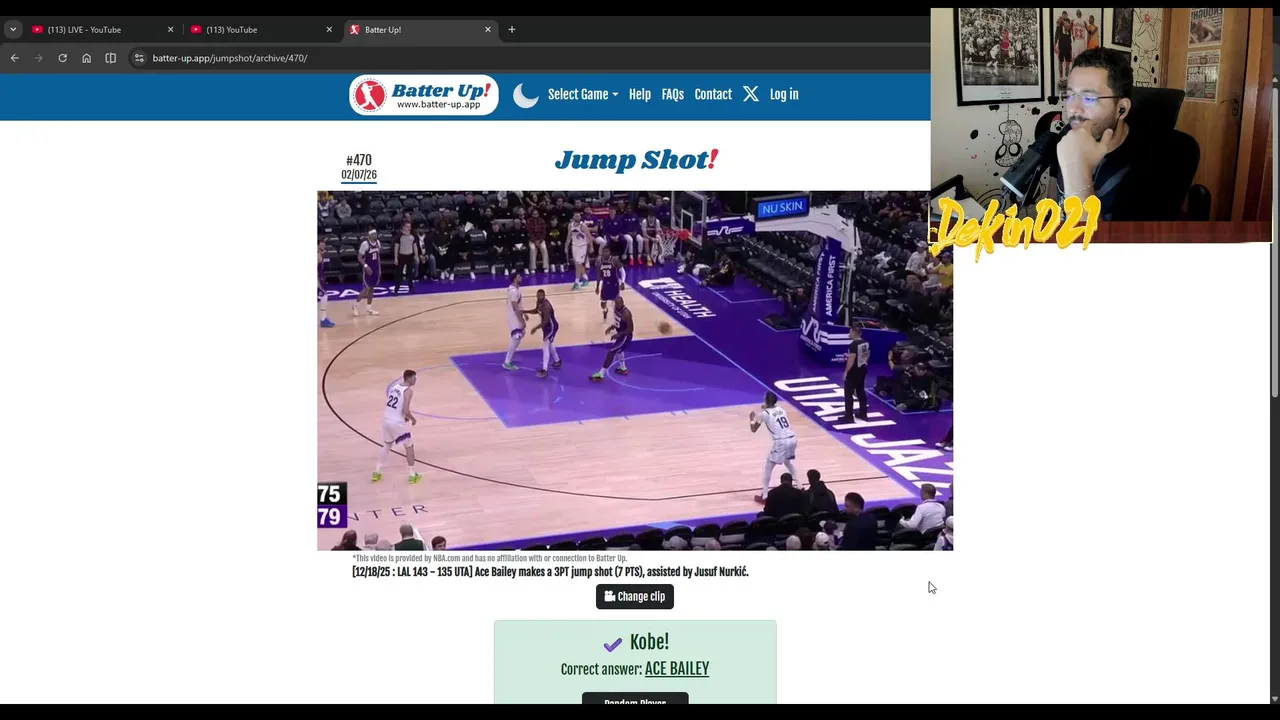Open the X (Twitter) icon link
The image size is (1280, 720).
tap(751, 94)
